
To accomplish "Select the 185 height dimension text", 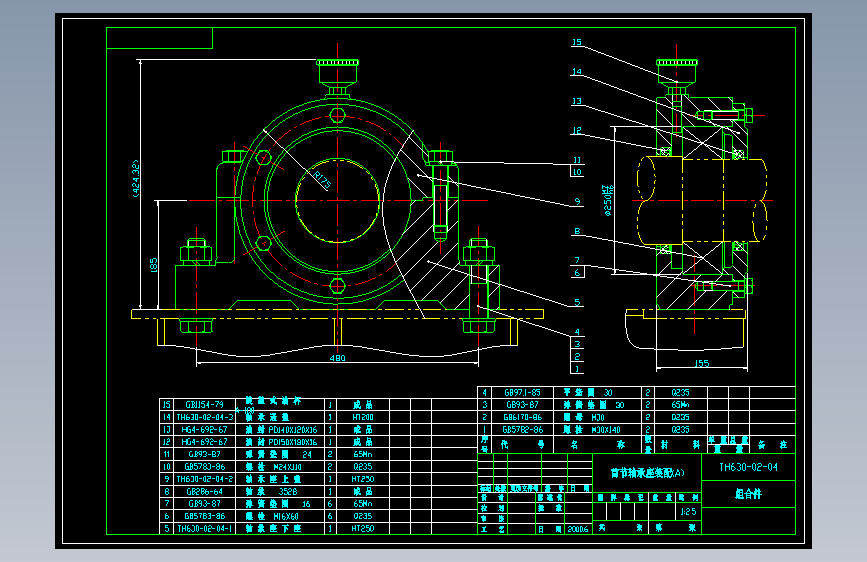I will point(154,264).
